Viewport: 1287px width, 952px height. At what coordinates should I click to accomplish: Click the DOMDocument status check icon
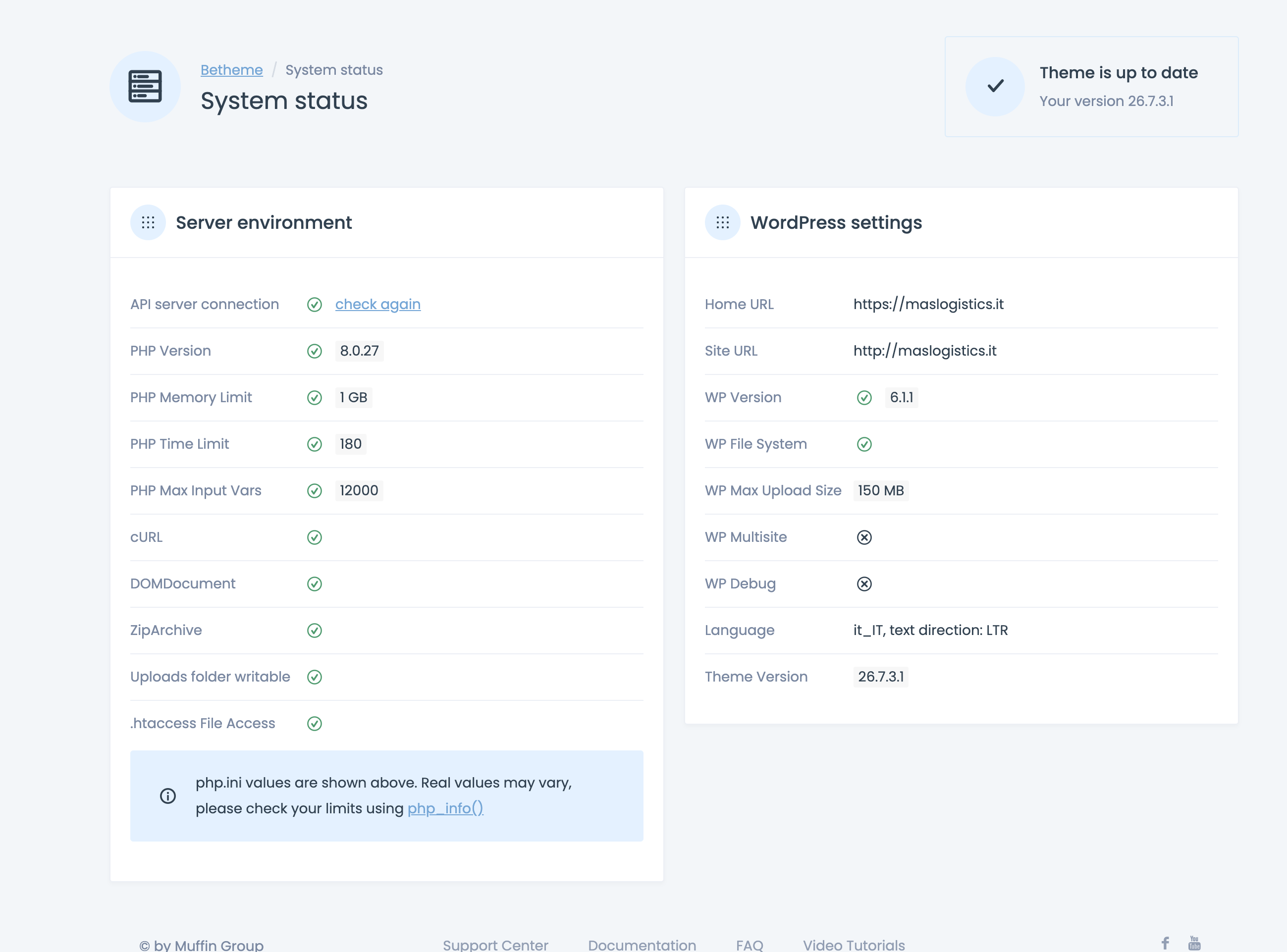[314, 584]
